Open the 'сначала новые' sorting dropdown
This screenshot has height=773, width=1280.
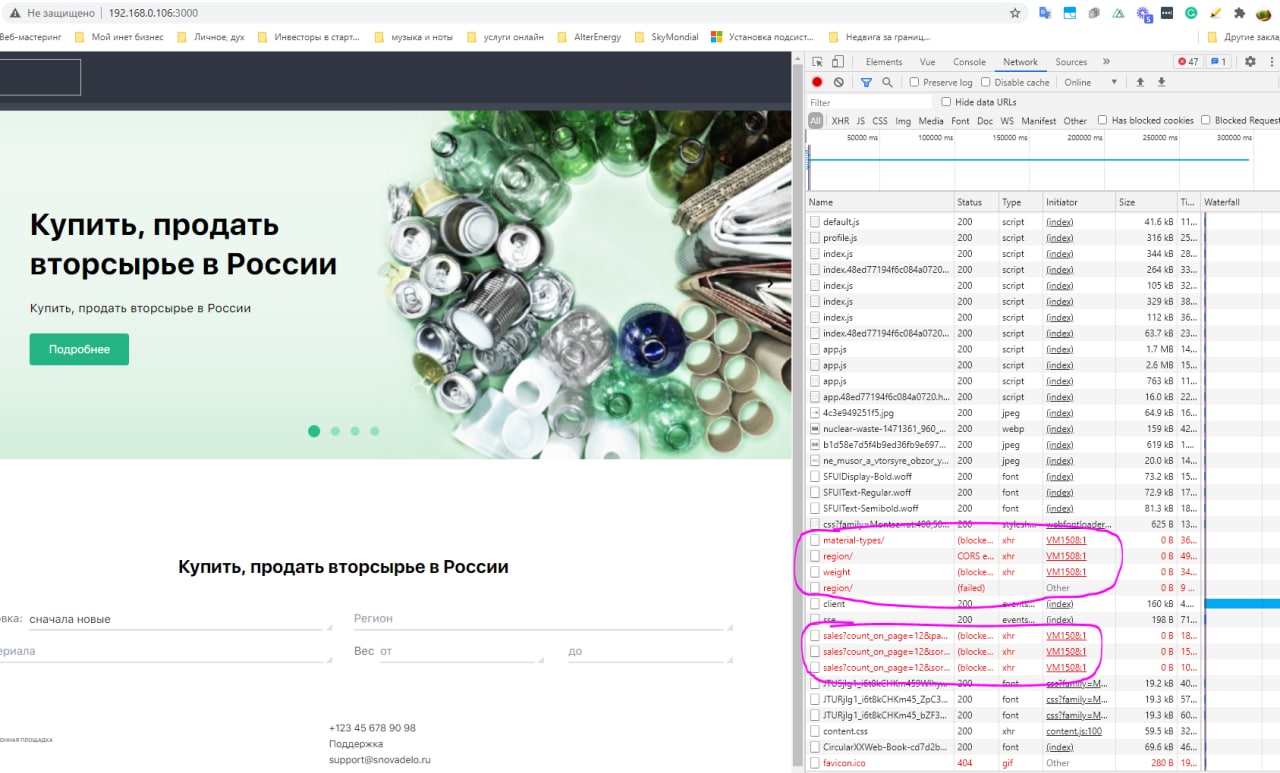coord(180,619)
